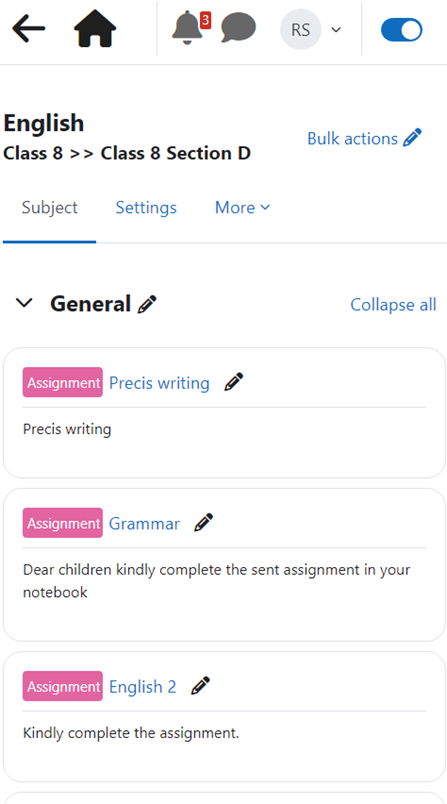The width and height of the screenshot is (447, 804).
Task: Open the RS user menu dropdown arrow
Action: click(x=336, y=30)
